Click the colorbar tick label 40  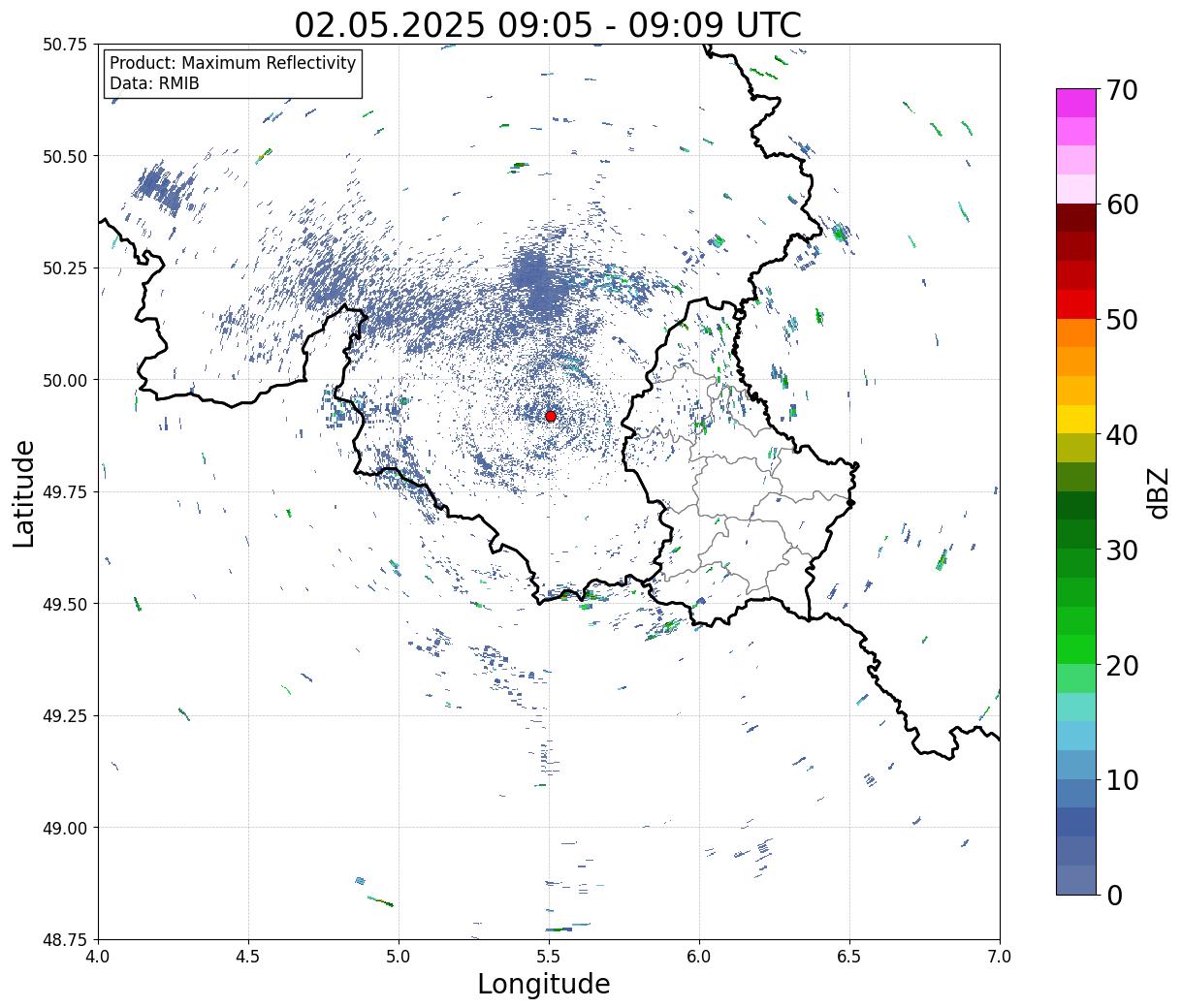pos(1121,435)
